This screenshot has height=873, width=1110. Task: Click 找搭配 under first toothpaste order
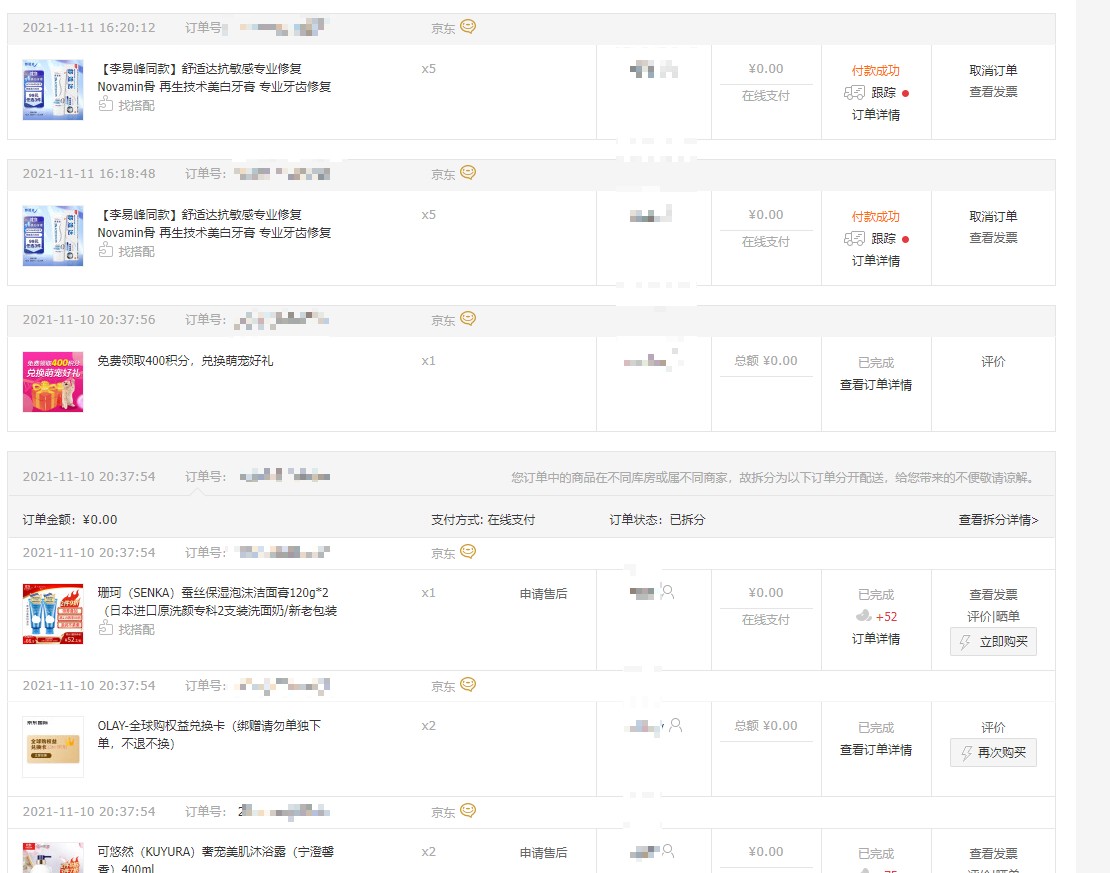click(x=127, y=105)
